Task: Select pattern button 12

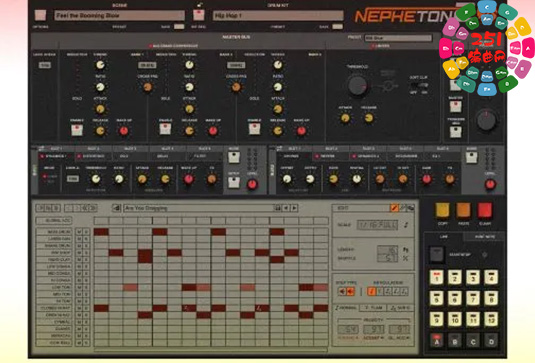Action: click(491, 319)
